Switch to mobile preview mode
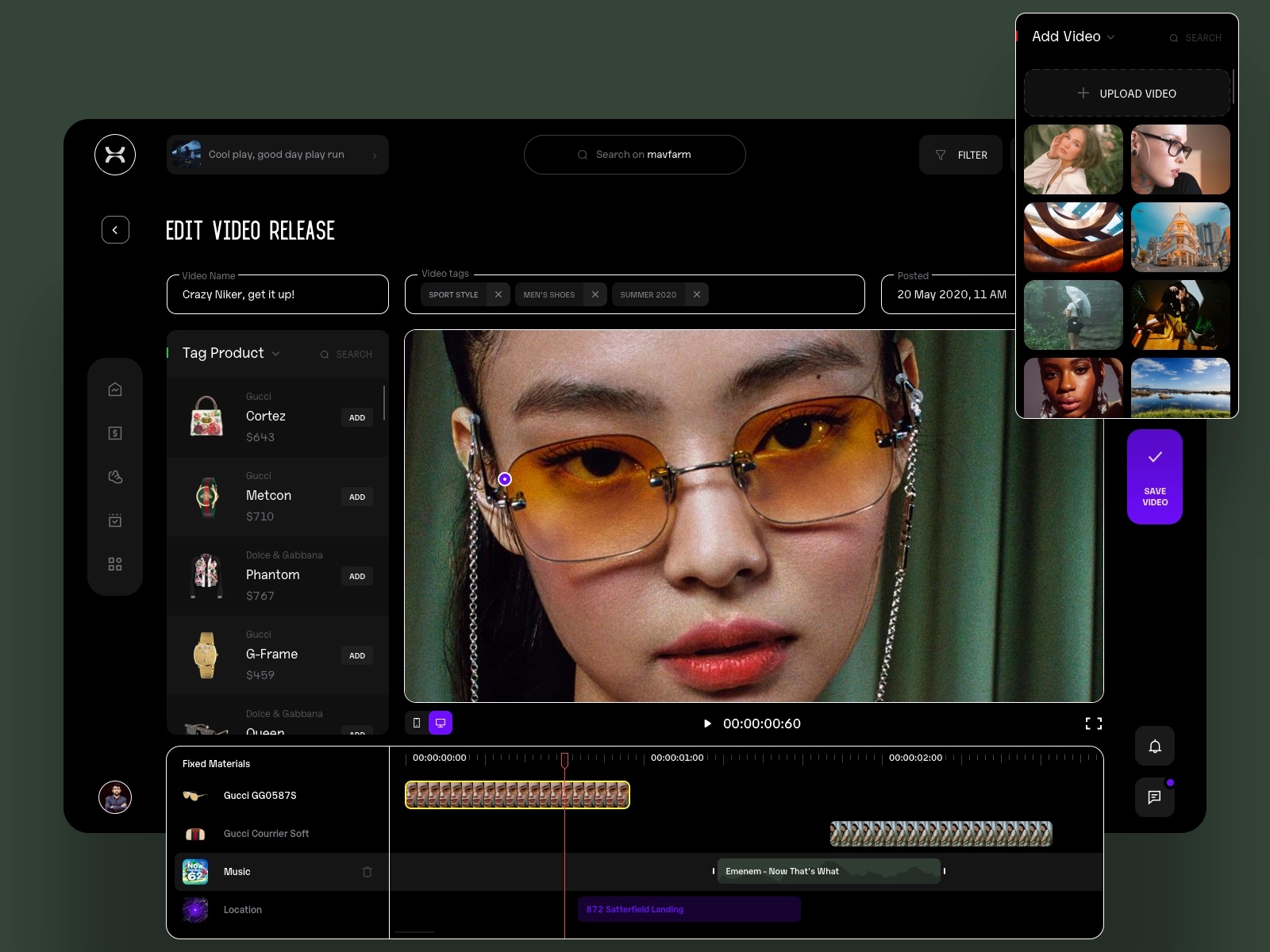The image size is (1270, 952). click(417, 723)
